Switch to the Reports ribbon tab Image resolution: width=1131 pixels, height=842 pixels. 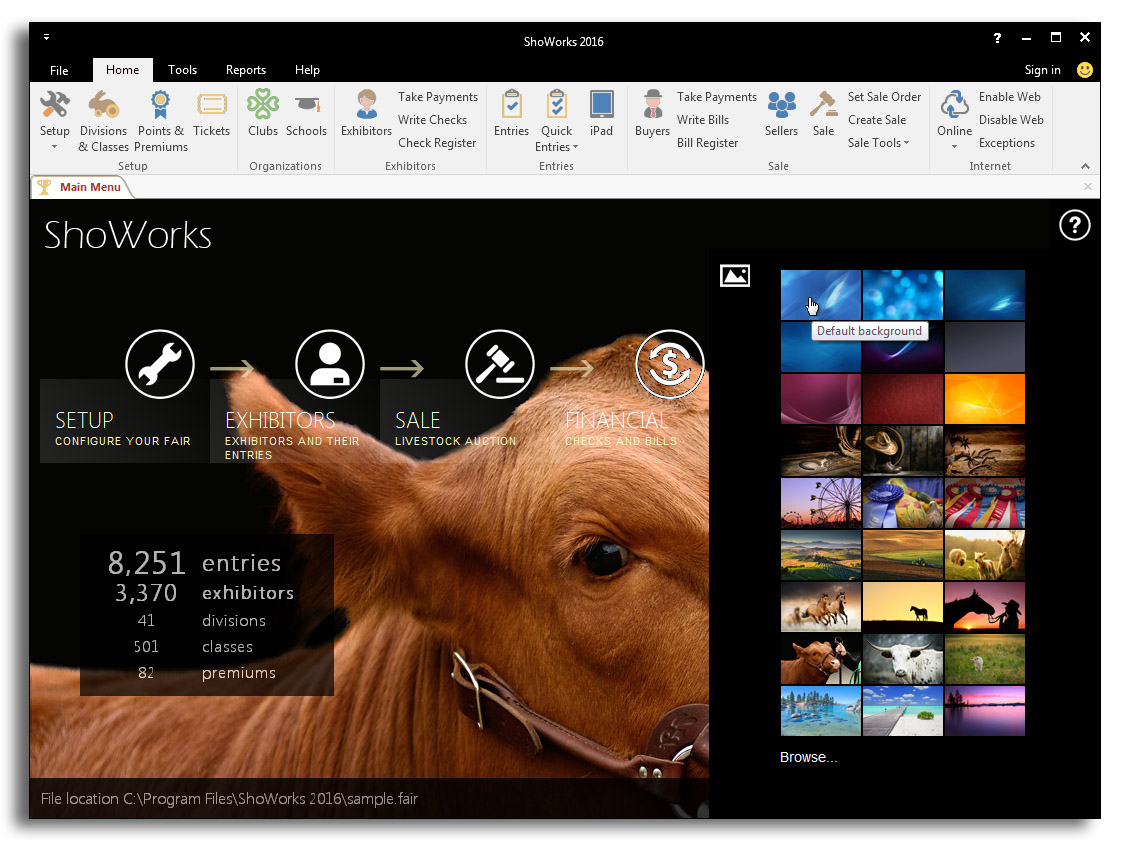pyautogui.click(x=245, y=70)
